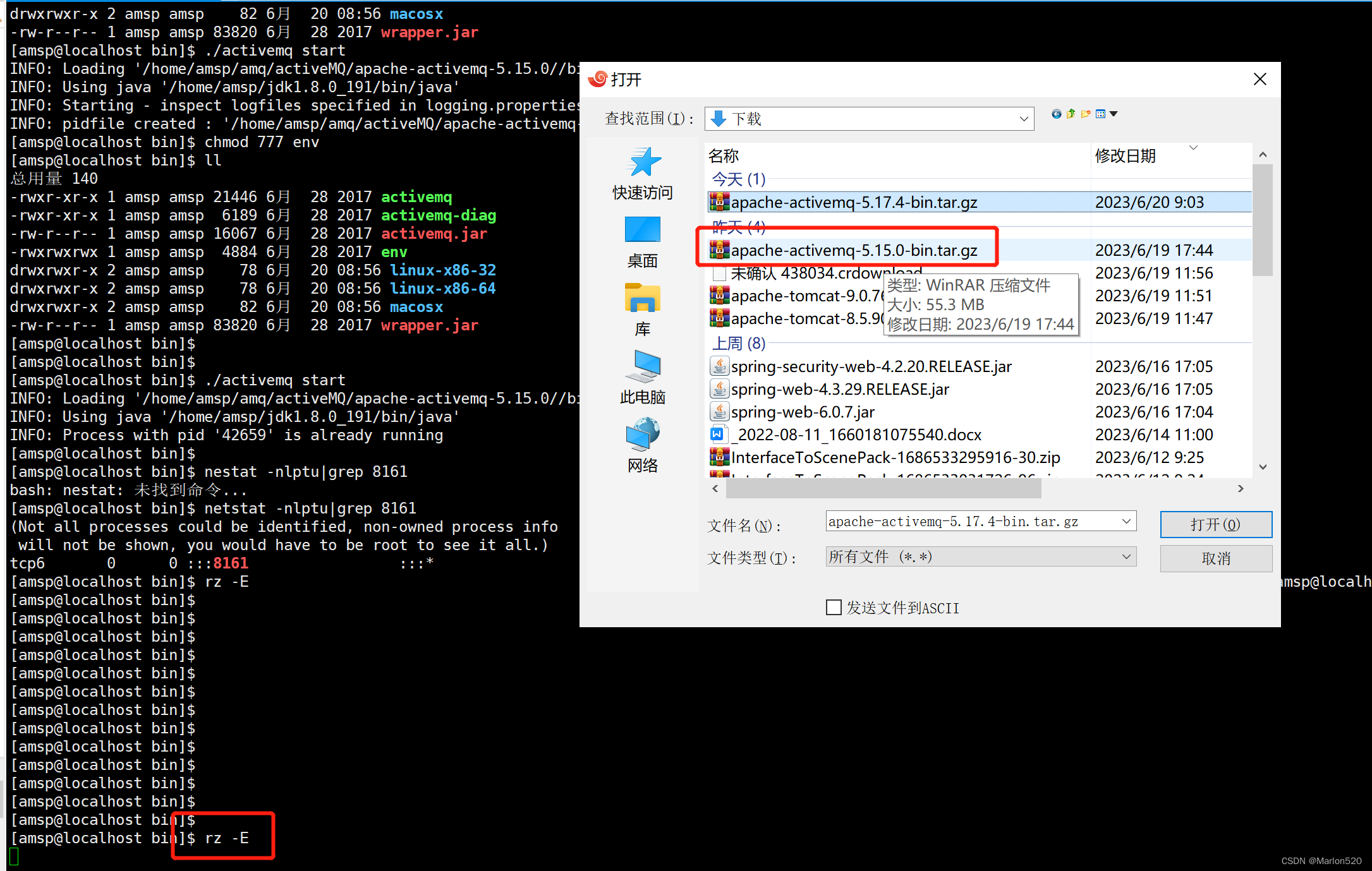
Task: Click the 取消 button
Action: click(x=1216, y=558)
